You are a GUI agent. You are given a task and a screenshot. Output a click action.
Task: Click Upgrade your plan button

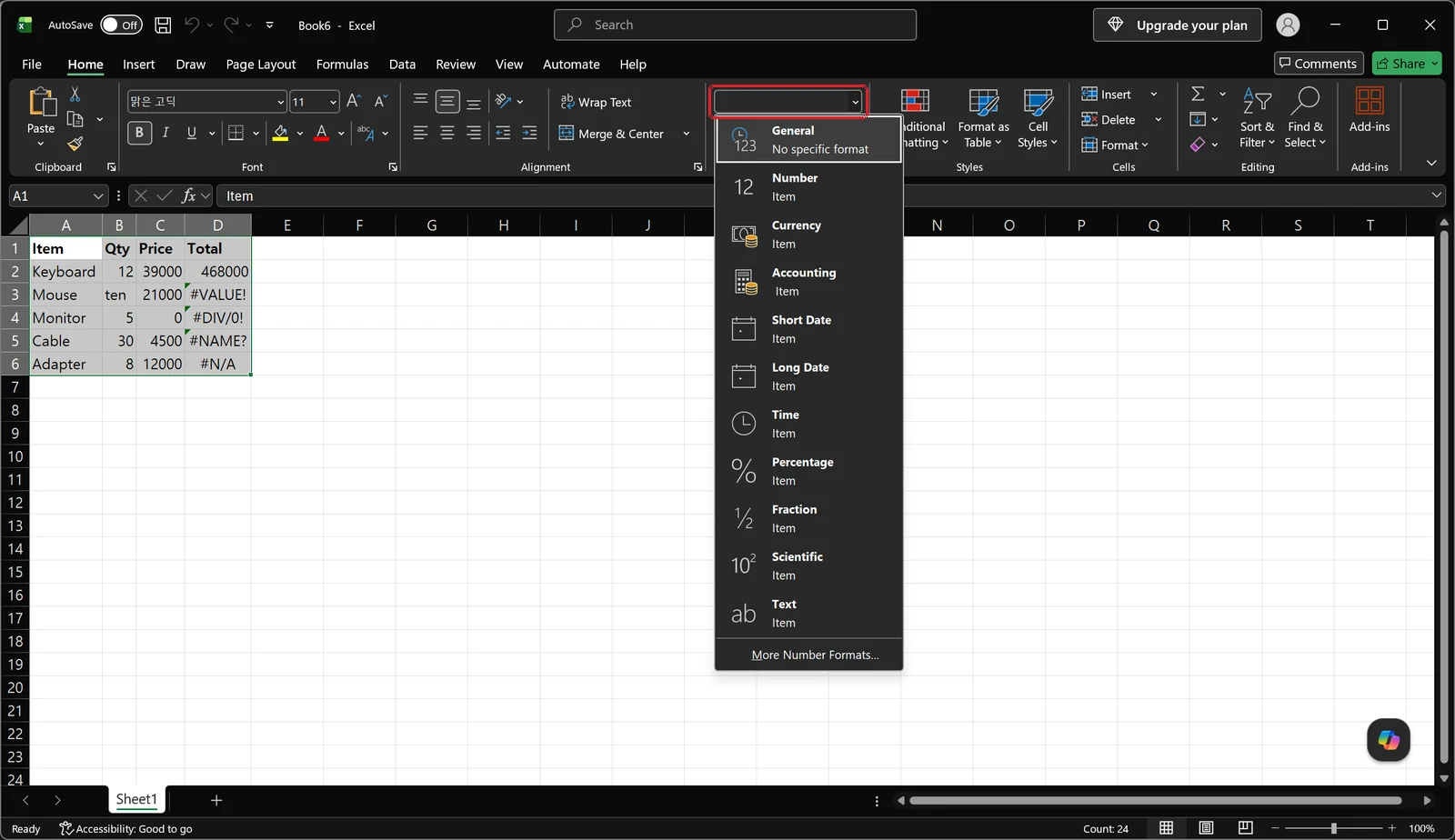tap(1177, 25)
